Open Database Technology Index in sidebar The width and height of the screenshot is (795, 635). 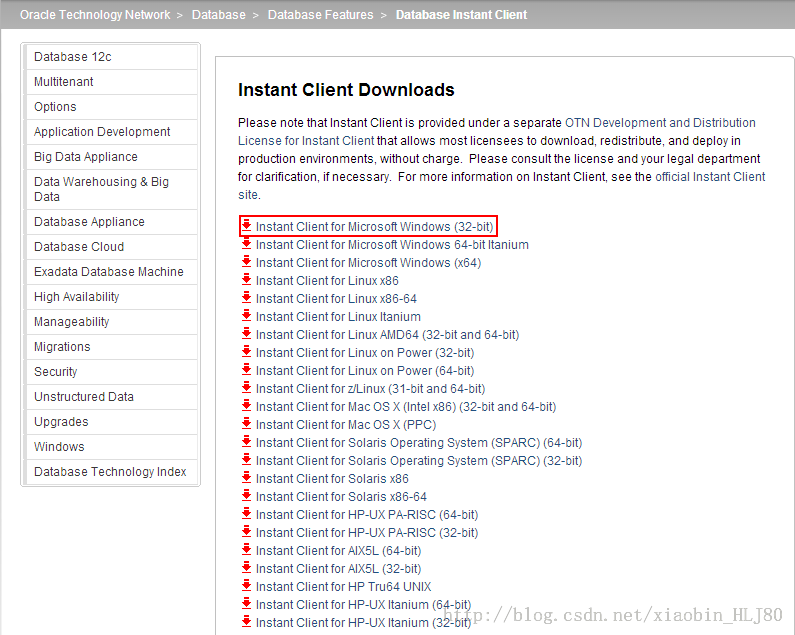(110, 472)
